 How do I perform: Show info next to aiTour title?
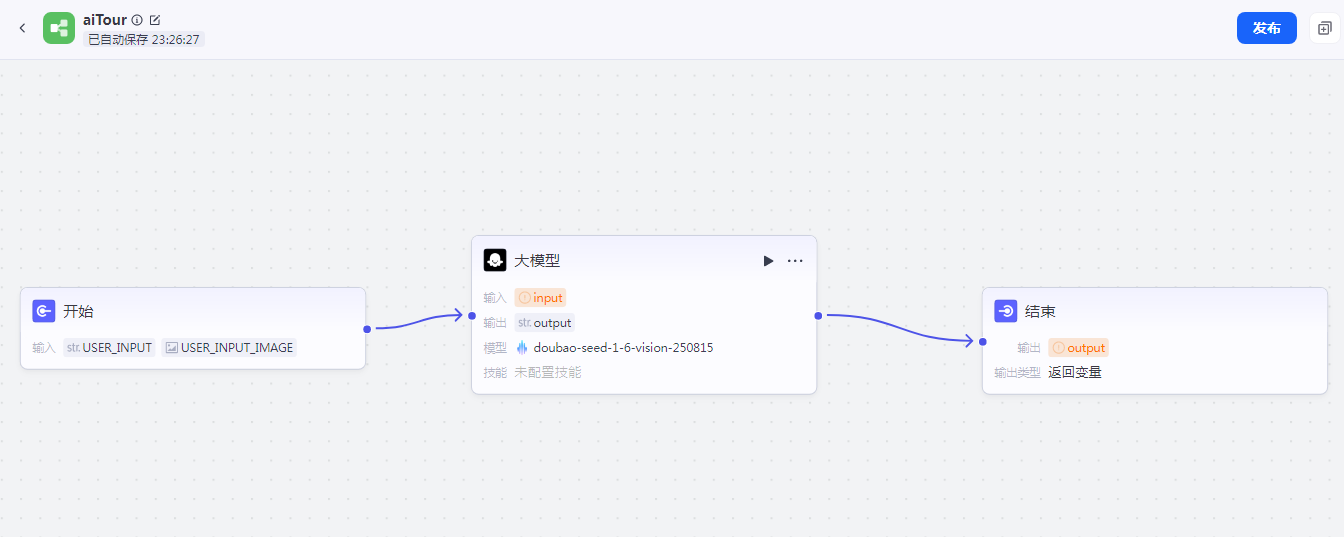(x=137, y=20)
